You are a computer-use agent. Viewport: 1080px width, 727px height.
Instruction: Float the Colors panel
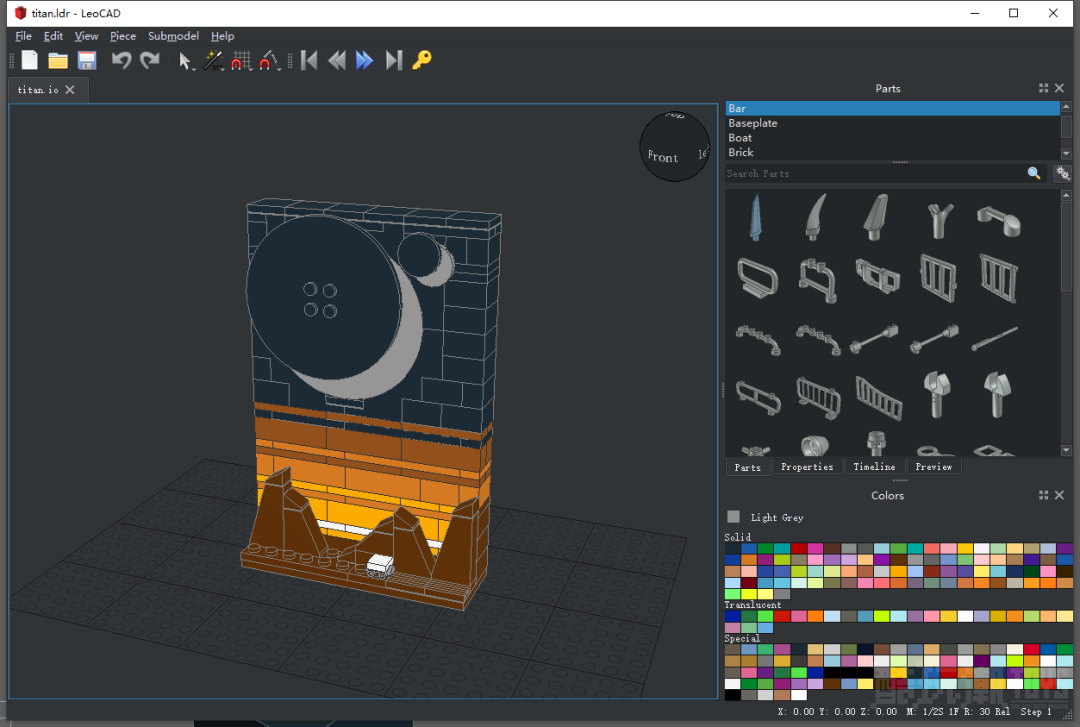(1043, 495)
